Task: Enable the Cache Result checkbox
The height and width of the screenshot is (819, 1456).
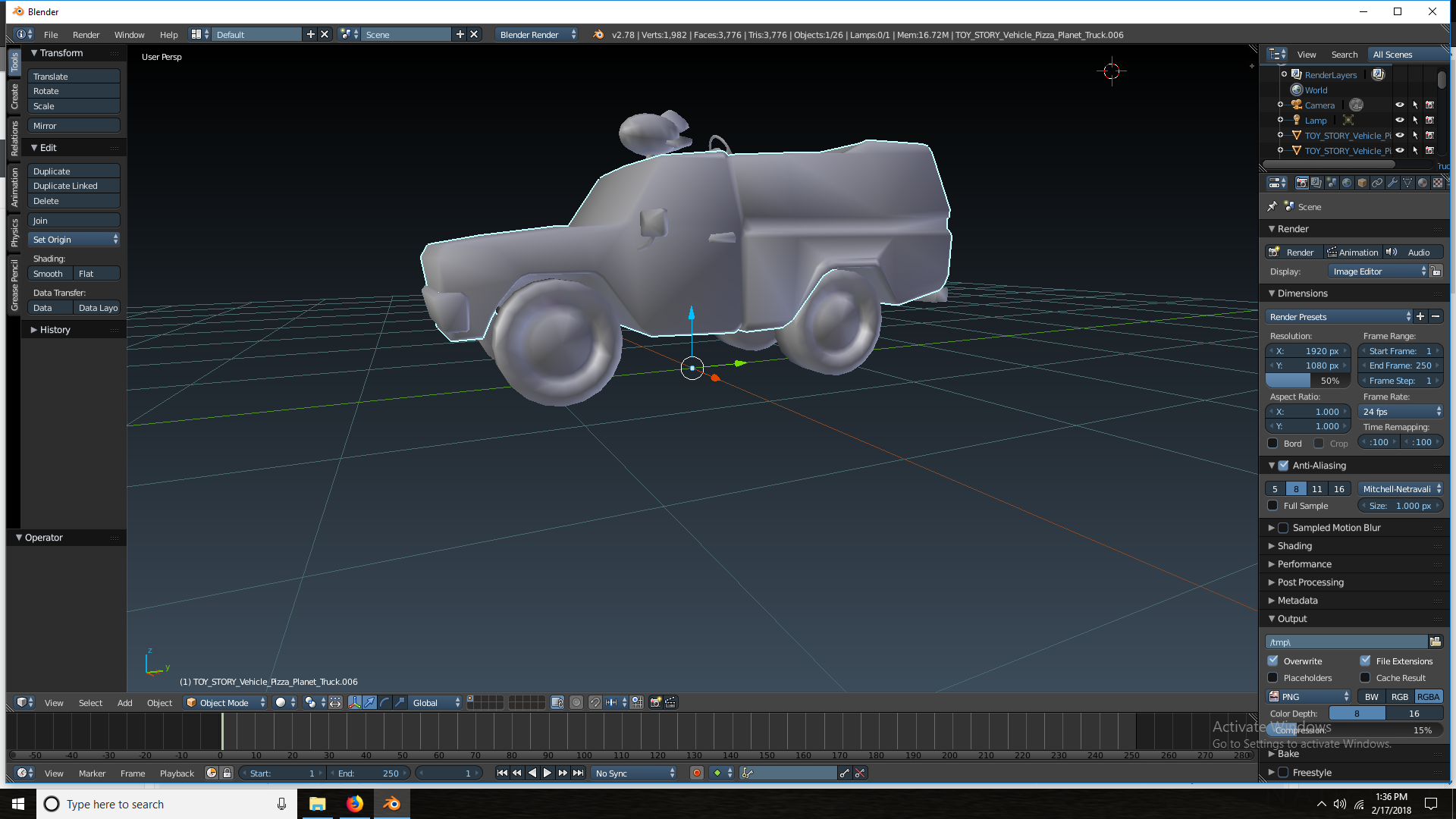Action: (1365, 677)
